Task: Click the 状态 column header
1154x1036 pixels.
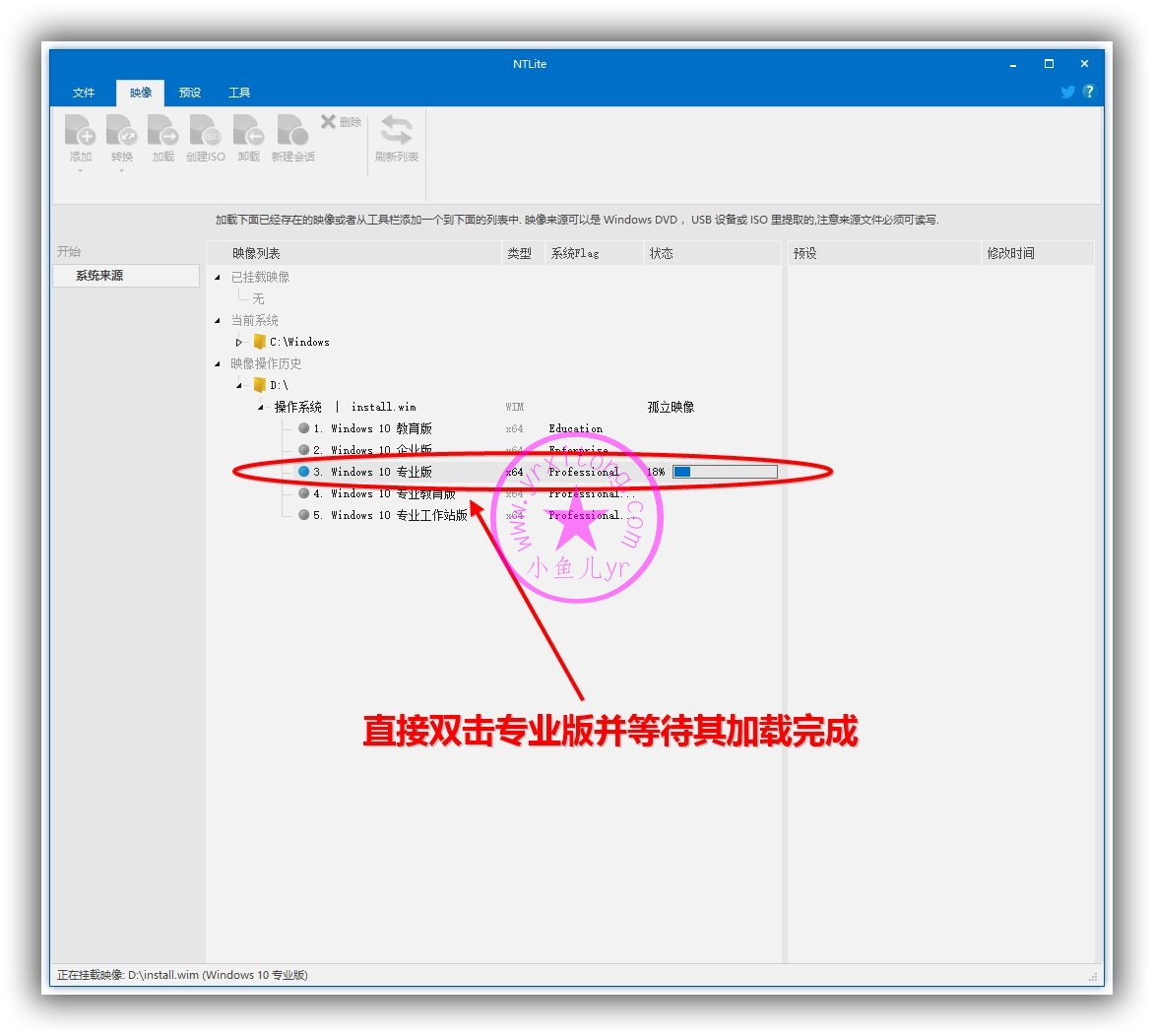Action: click(713, 253)
